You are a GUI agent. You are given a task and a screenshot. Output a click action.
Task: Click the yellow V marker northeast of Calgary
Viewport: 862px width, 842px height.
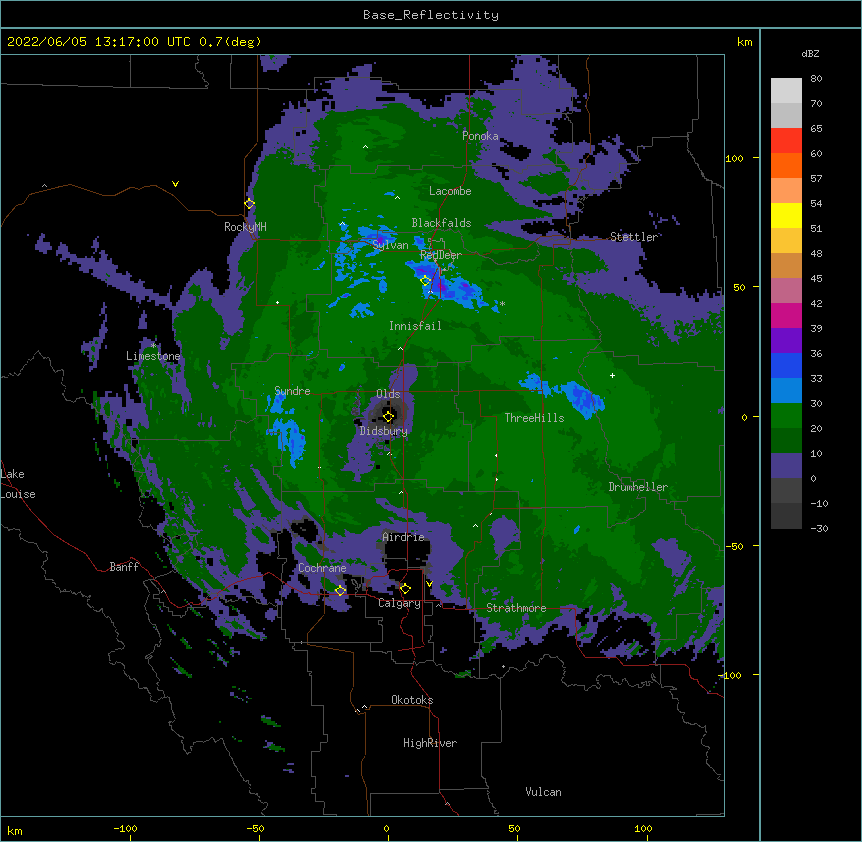(429, 584)
